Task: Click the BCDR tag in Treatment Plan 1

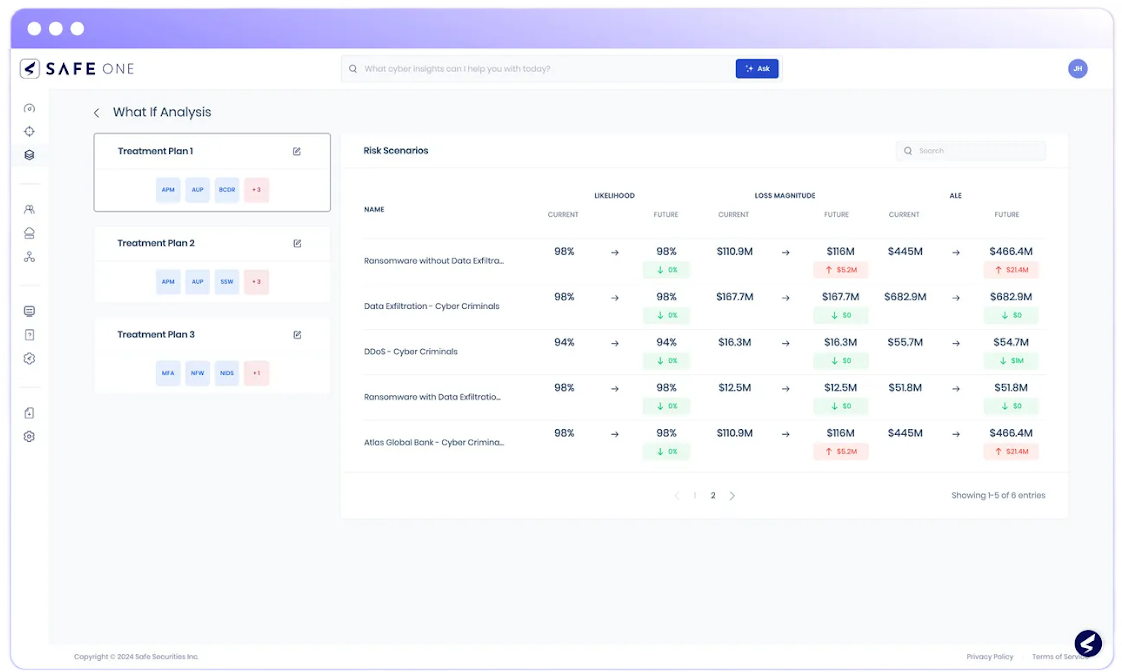Action: pyautogui.click(x=227, y=190)
